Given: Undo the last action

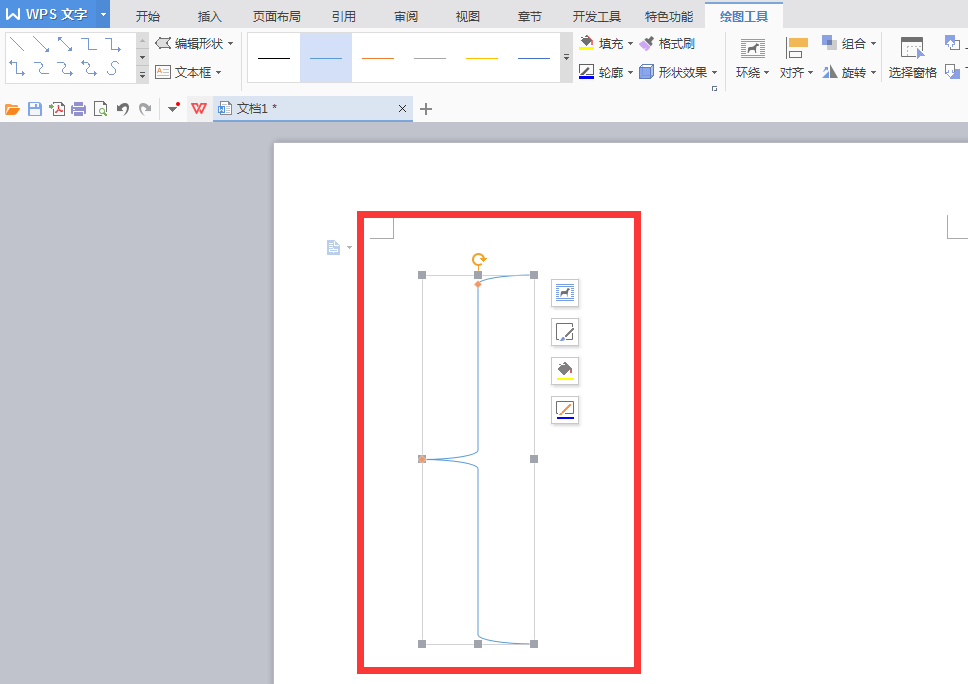Looking at the screenshot, I should tap(123, 109).
